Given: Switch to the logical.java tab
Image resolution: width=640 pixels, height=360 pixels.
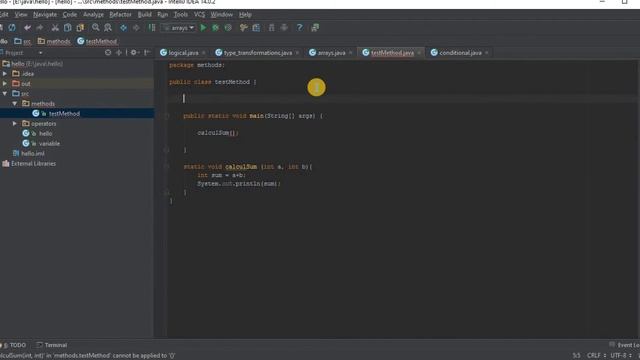Looking at the screenshot, I should click(x=183, y=53).
